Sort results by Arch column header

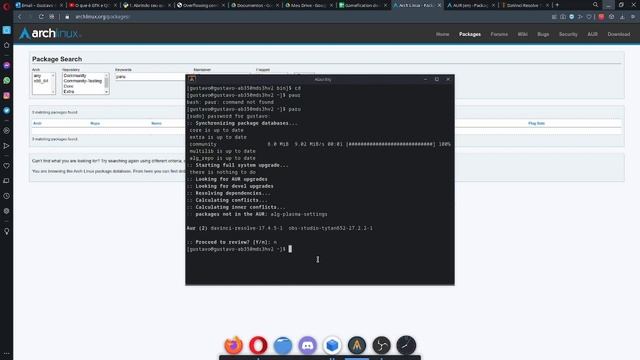point(37,123)
